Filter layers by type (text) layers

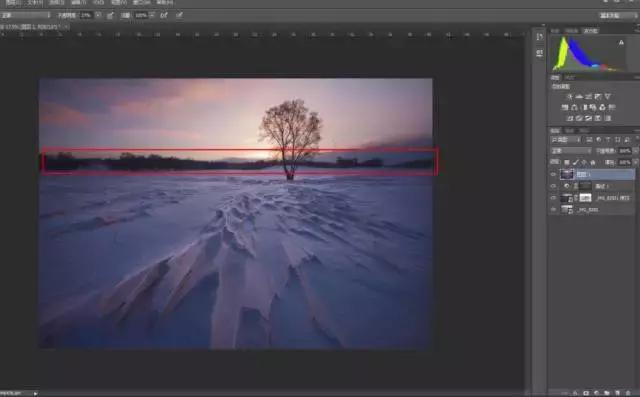tap(608, 140)
